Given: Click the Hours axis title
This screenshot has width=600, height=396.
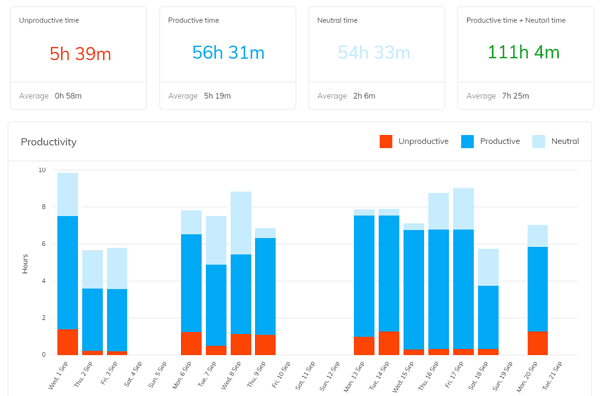Looking at the screenshot, I should tap(25, 264).
